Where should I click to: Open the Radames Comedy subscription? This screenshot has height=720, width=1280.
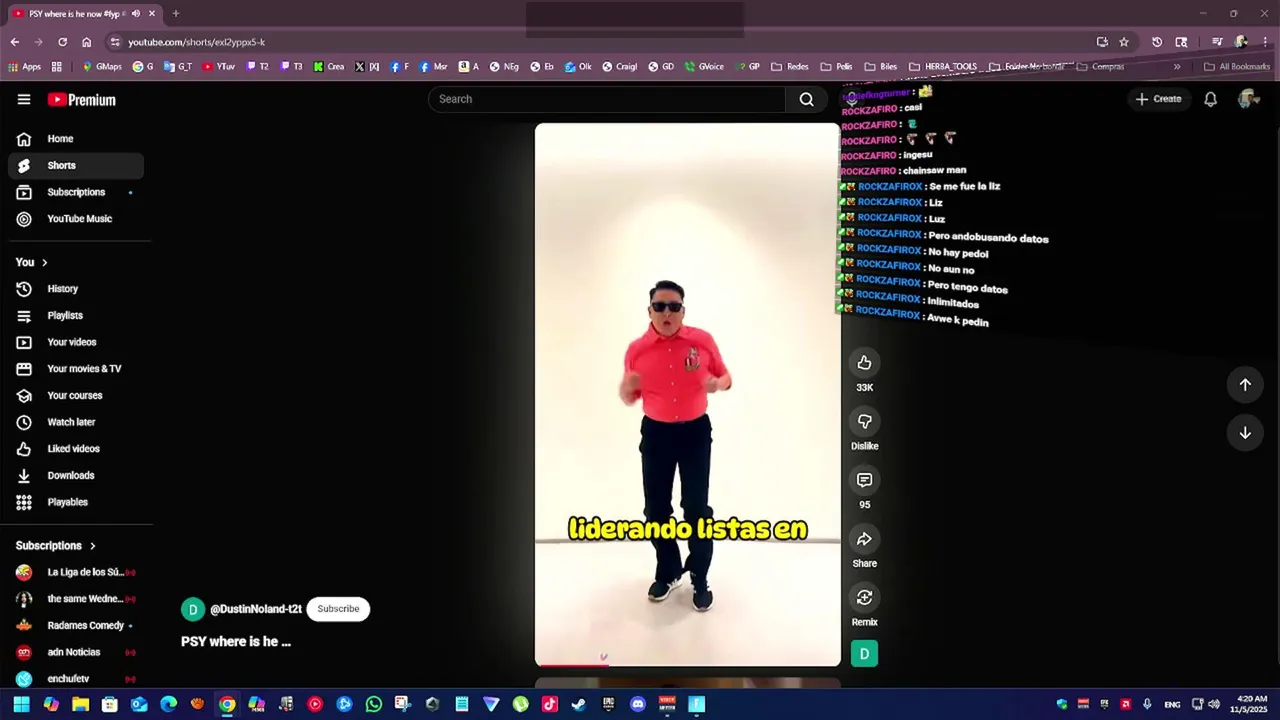tap(76, 626)
